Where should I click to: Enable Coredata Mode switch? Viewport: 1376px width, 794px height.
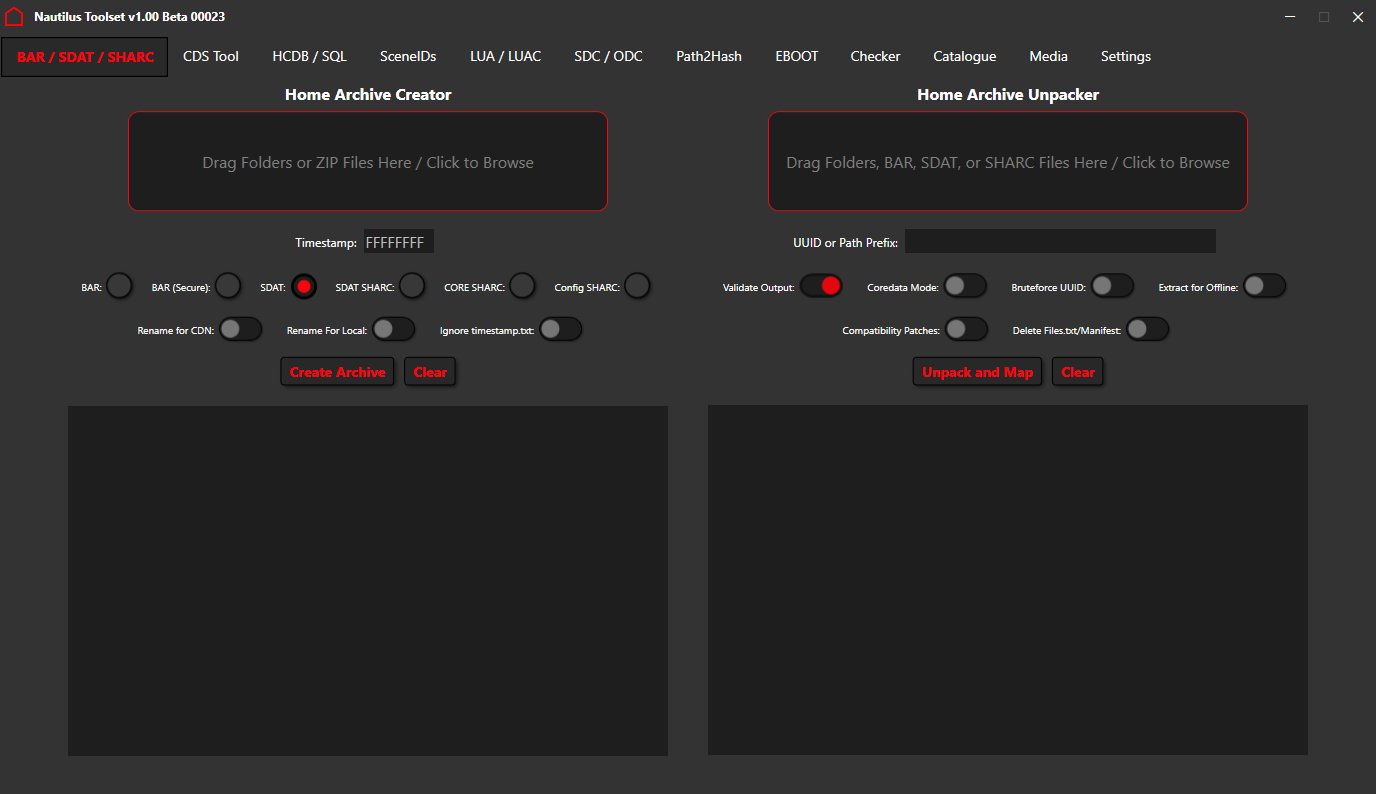click(965, 287)
